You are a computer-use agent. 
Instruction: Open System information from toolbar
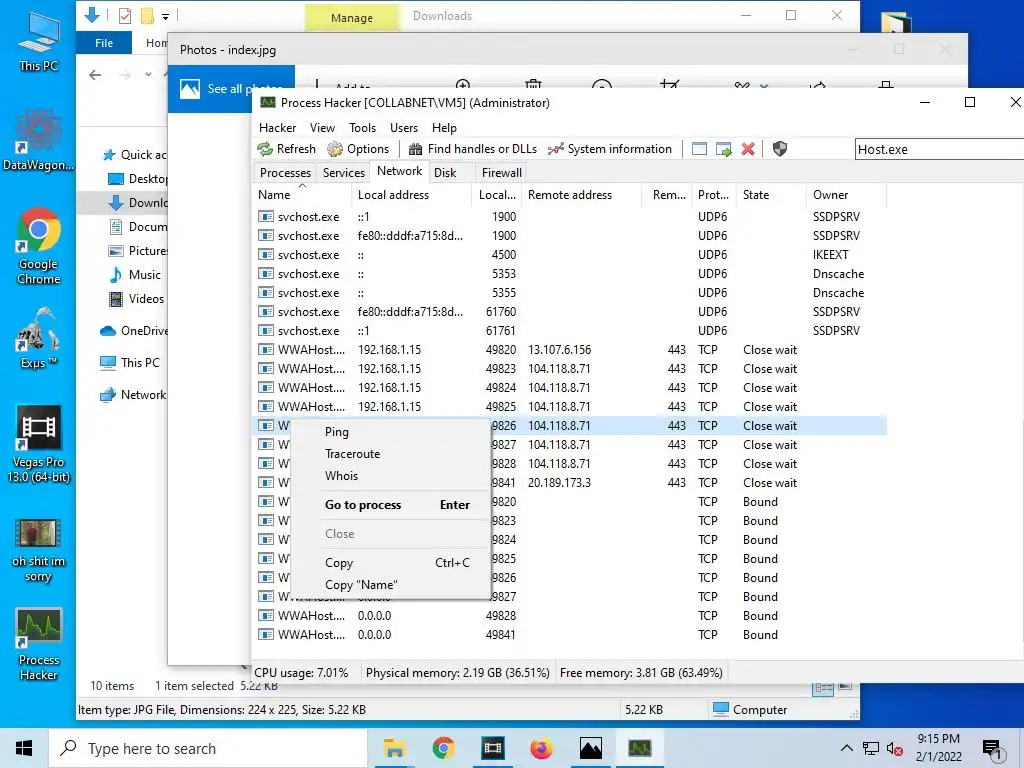coord(609,149)
